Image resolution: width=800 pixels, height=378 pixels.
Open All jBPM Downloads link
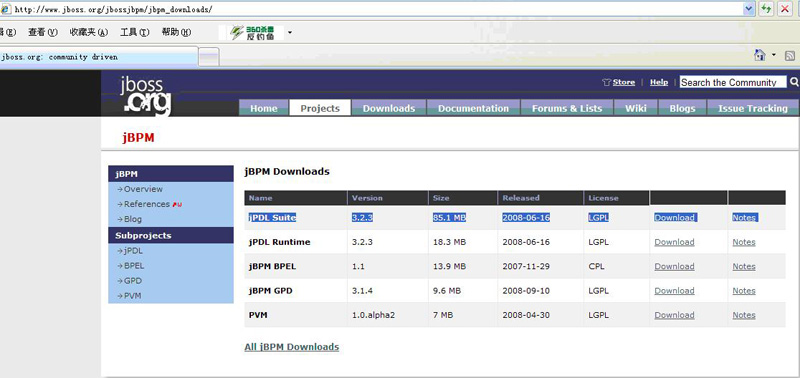291,347
